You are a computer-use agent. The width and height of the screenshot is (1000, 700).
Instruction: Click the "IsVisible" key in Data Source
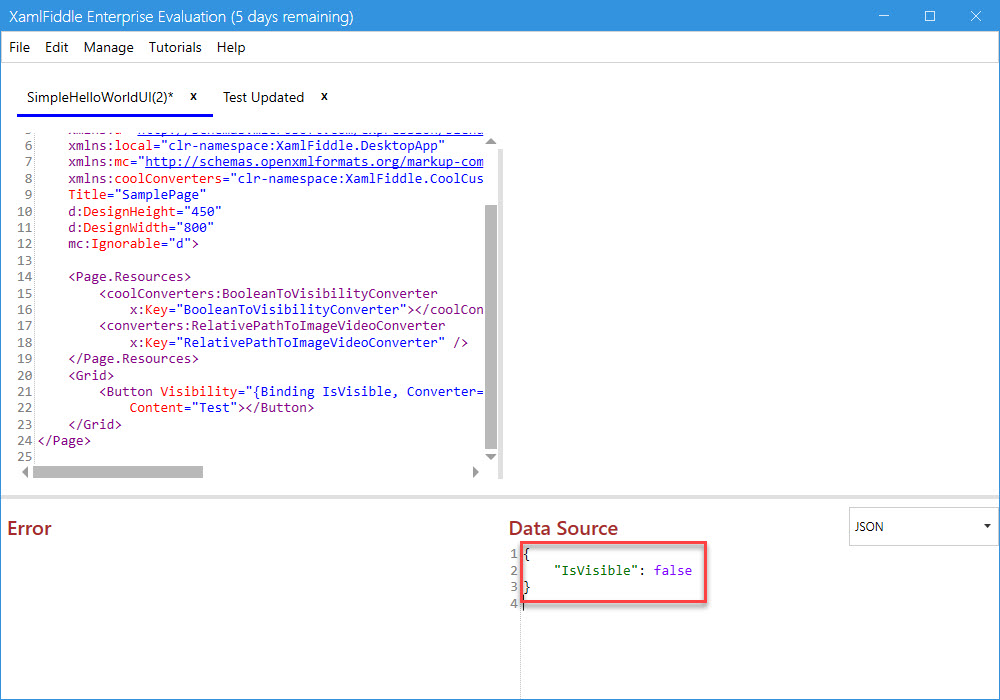click(597, 571)
